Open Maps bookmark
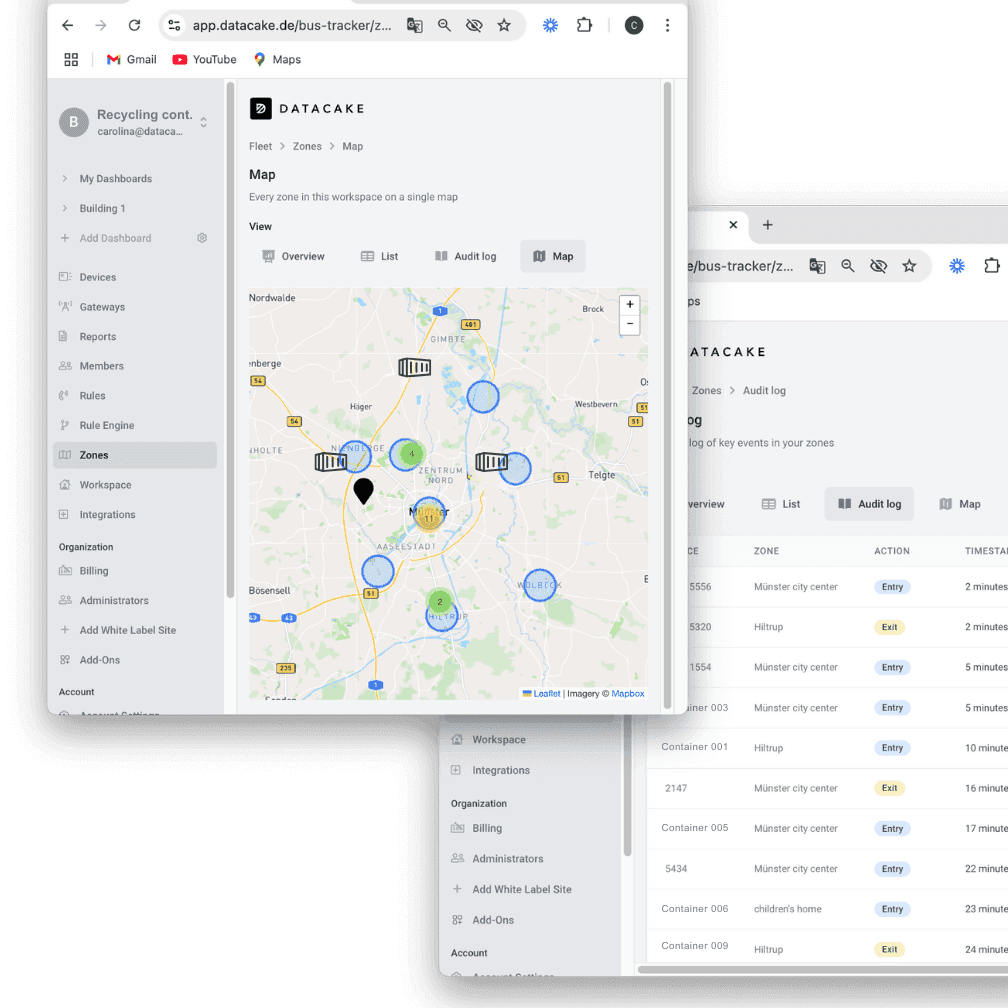Image resolution: width=1008 pixels, height=1008 pixels. 278,60
